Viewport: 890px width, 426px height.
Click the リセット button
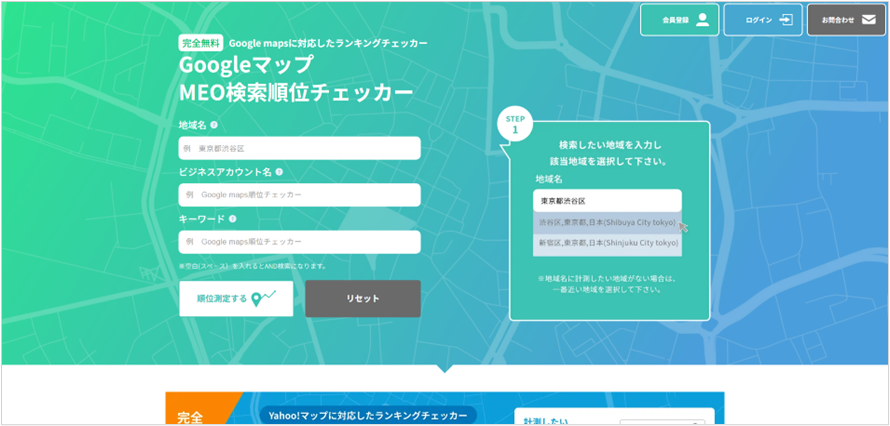[363, 298]
